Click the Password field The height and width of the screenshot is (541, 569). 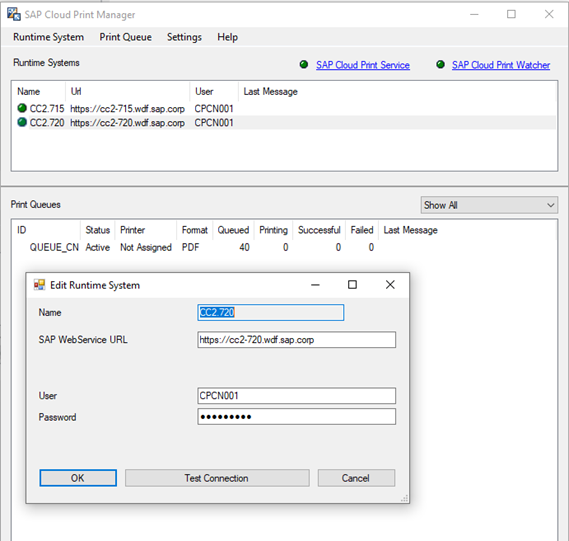tap(296, 417)
